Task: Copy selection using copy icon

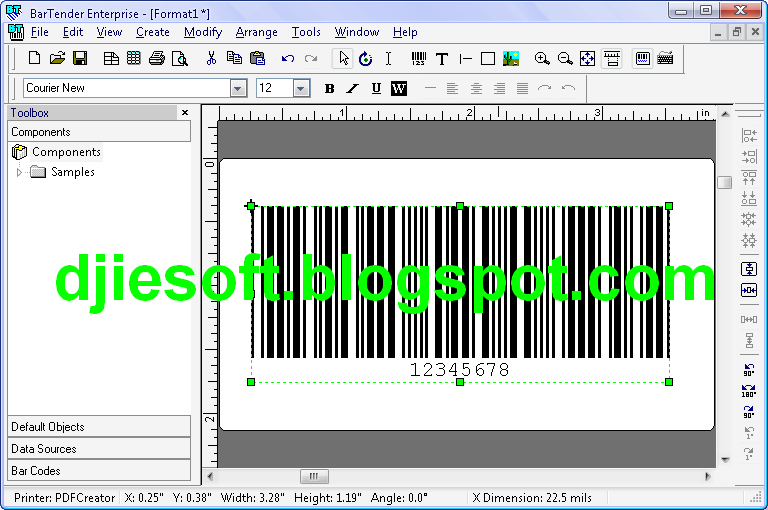Action: coord(234,58)
